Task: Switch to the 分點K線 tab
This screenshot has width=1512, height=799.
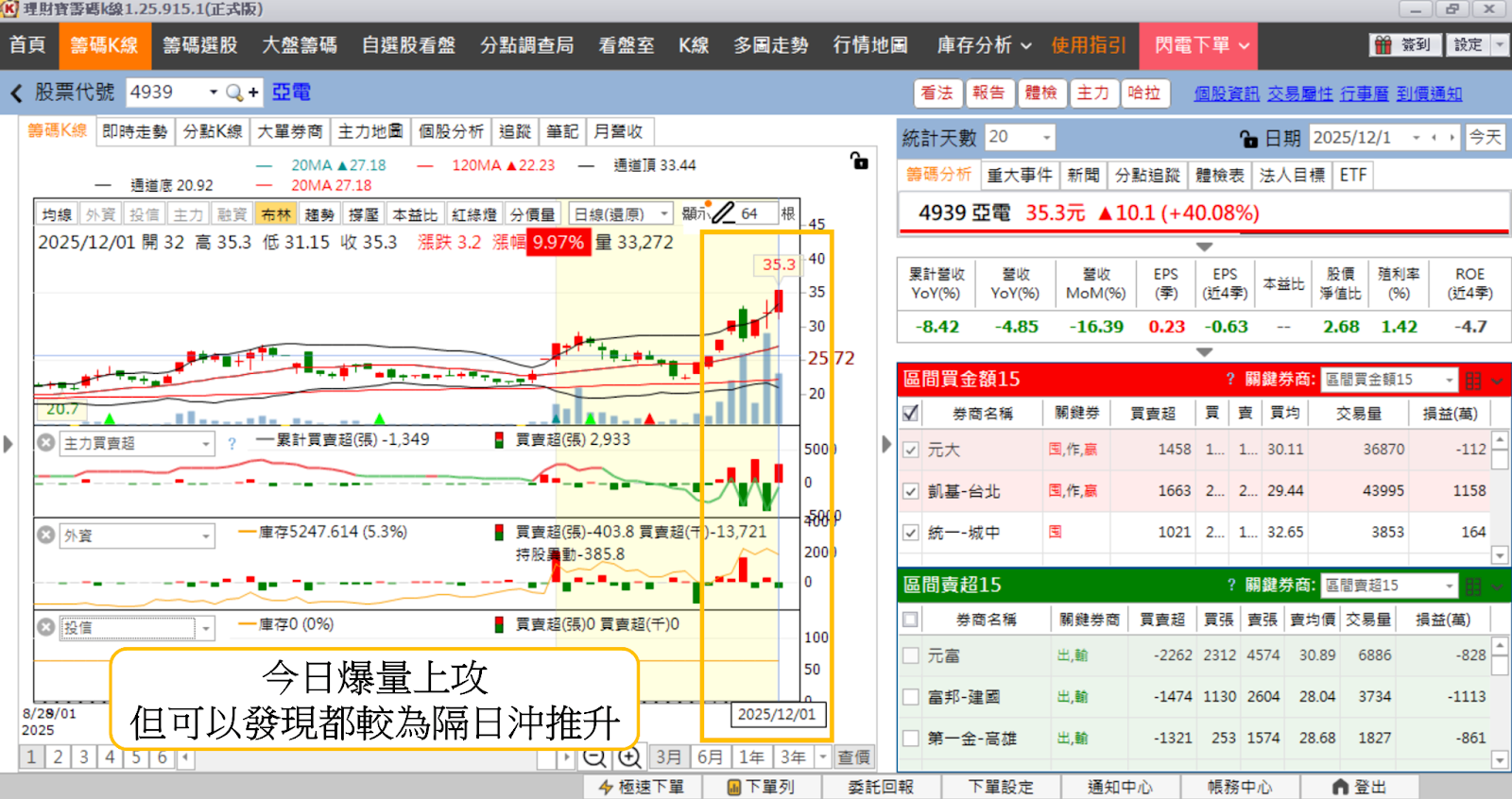Action: click(213, 131)
